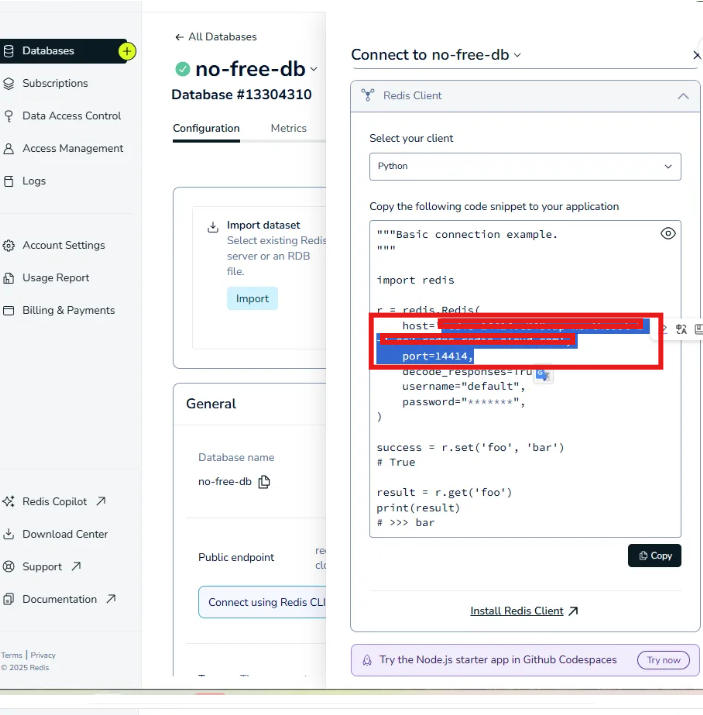Click the Billing & Payments card icon
Screen dimensions: 703x715
tap(8, 311)
